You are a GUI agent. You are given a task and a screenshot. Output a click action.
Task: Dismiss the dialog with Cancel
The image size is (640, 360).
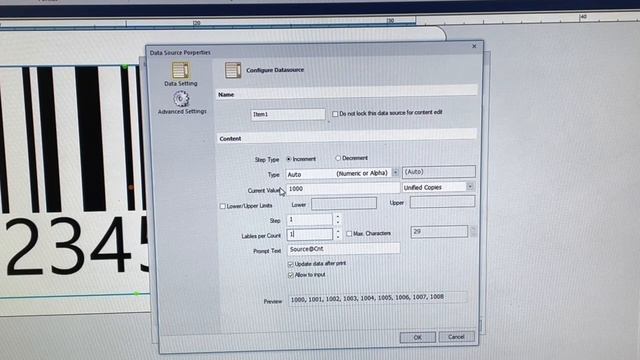tap(456, 337)
